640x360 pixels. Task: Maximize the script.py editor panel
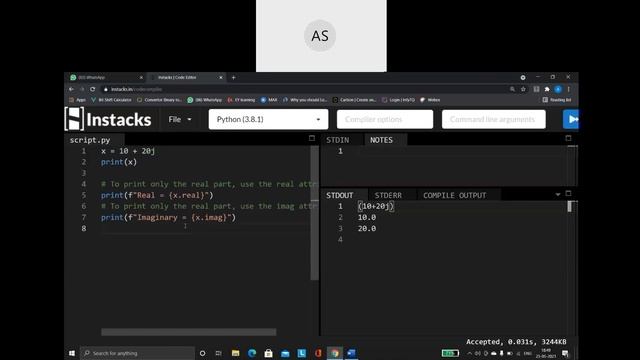pos(312,138)
